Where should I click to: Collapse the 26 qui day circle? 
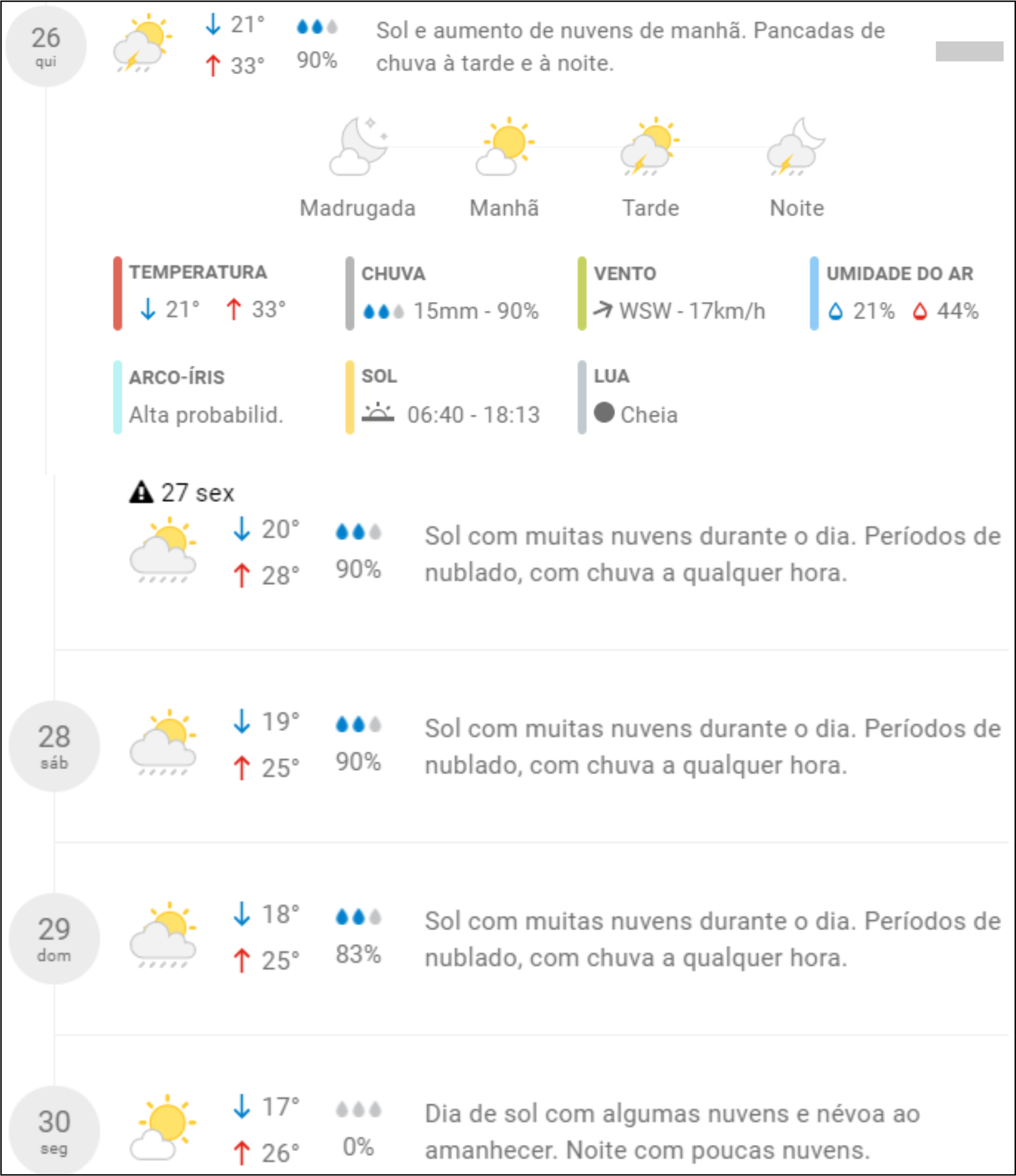(x=46, y=46)
